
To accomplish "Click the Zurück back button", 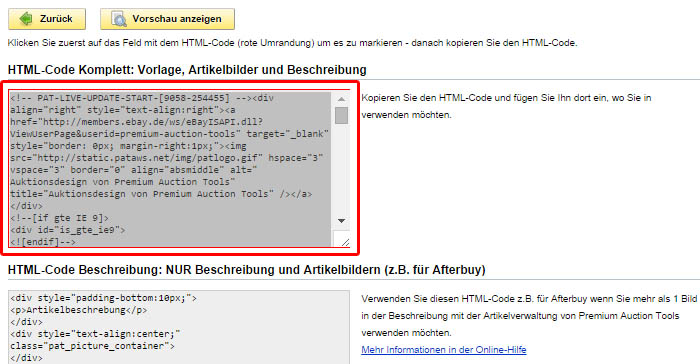I will pos(47,19).
